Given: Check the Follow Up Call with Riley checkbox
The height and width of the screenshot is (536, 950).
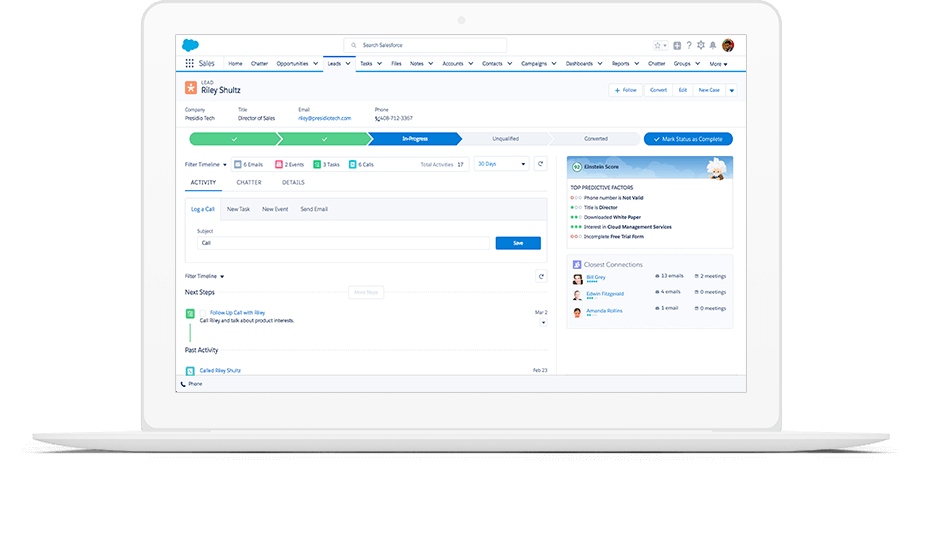Looking at the screenshot, I should coord(203,313).
